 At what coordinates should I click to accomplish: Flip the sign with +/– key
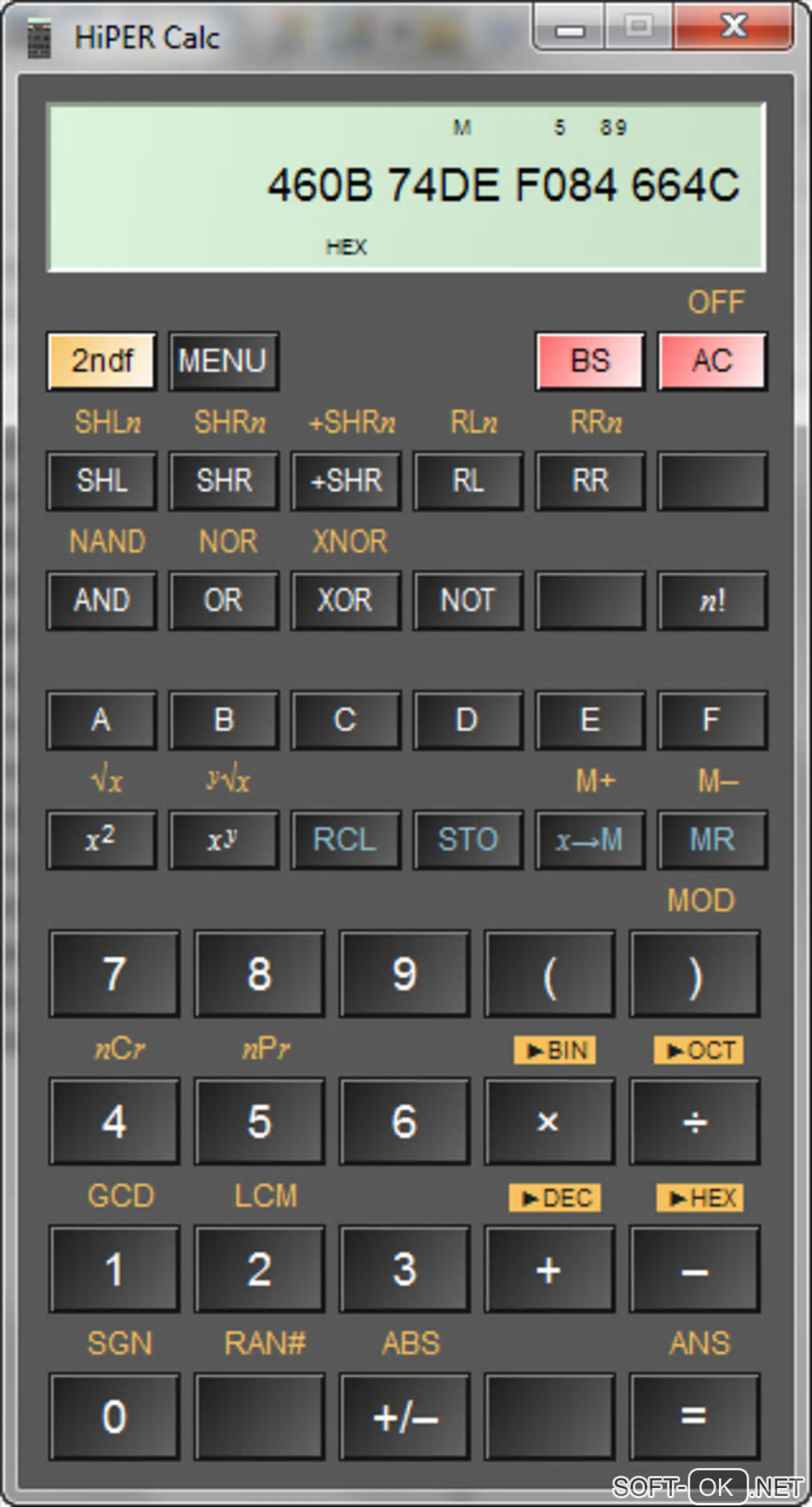click(404, 1416)
